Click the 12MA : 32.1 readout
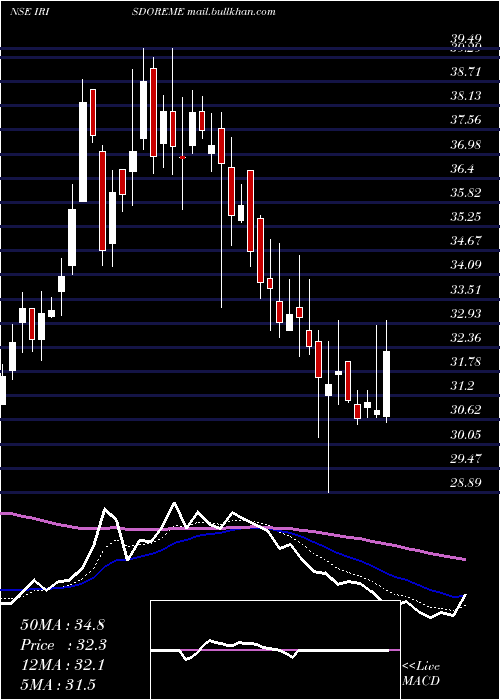The image size is (500, 700). click(x=62, y=665)
